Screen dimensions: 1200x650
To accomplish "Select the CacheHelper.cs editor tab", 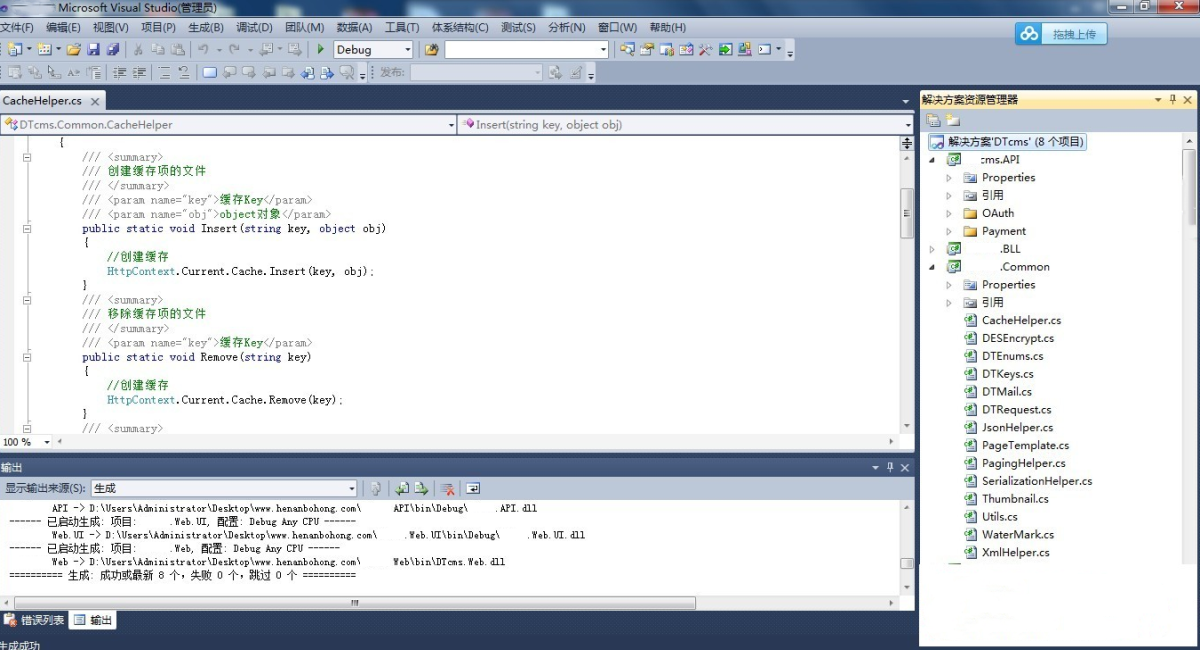I will pyautogui.click(x=42, y=101).
